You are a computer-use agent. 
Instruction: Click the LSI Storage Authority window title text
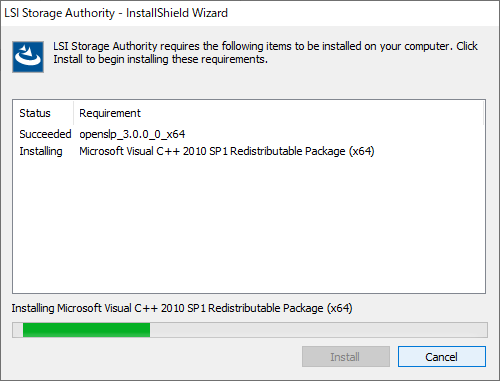[x=116, y=13]
